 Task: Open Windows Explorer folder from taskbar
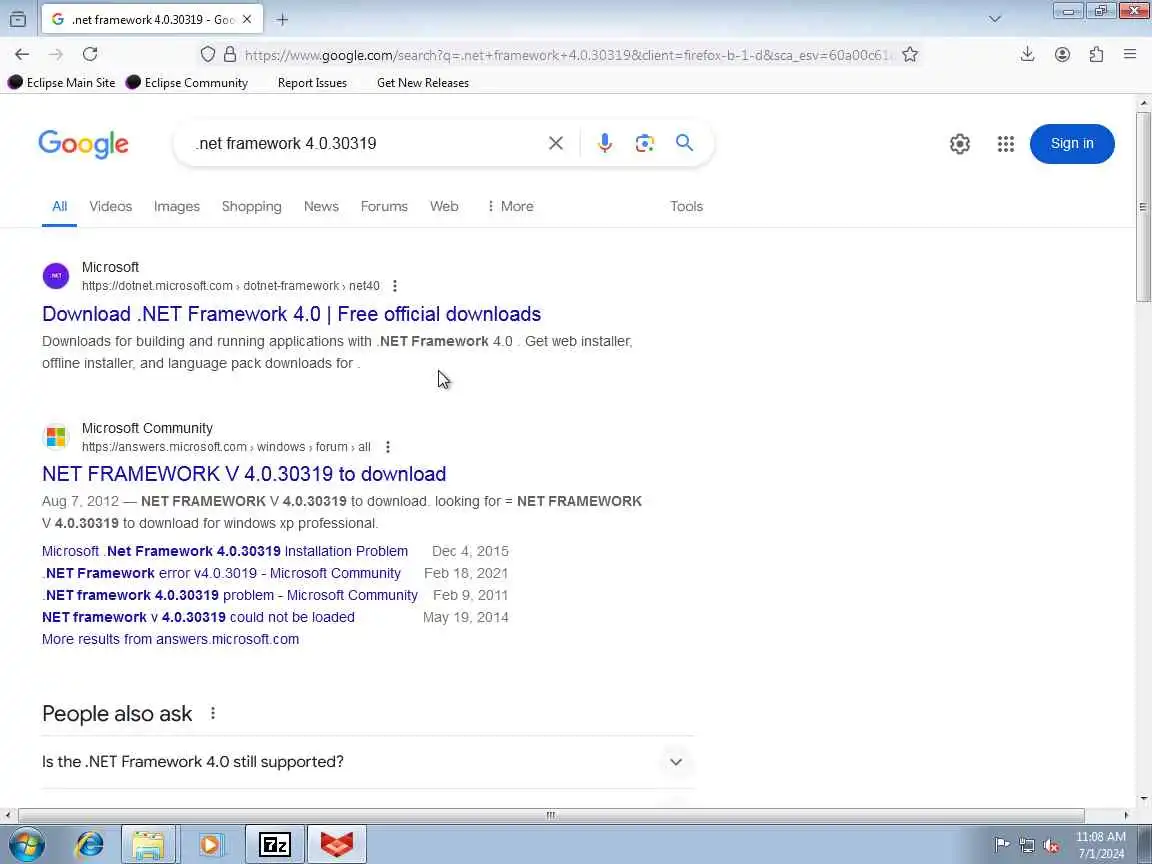(148, 844)
